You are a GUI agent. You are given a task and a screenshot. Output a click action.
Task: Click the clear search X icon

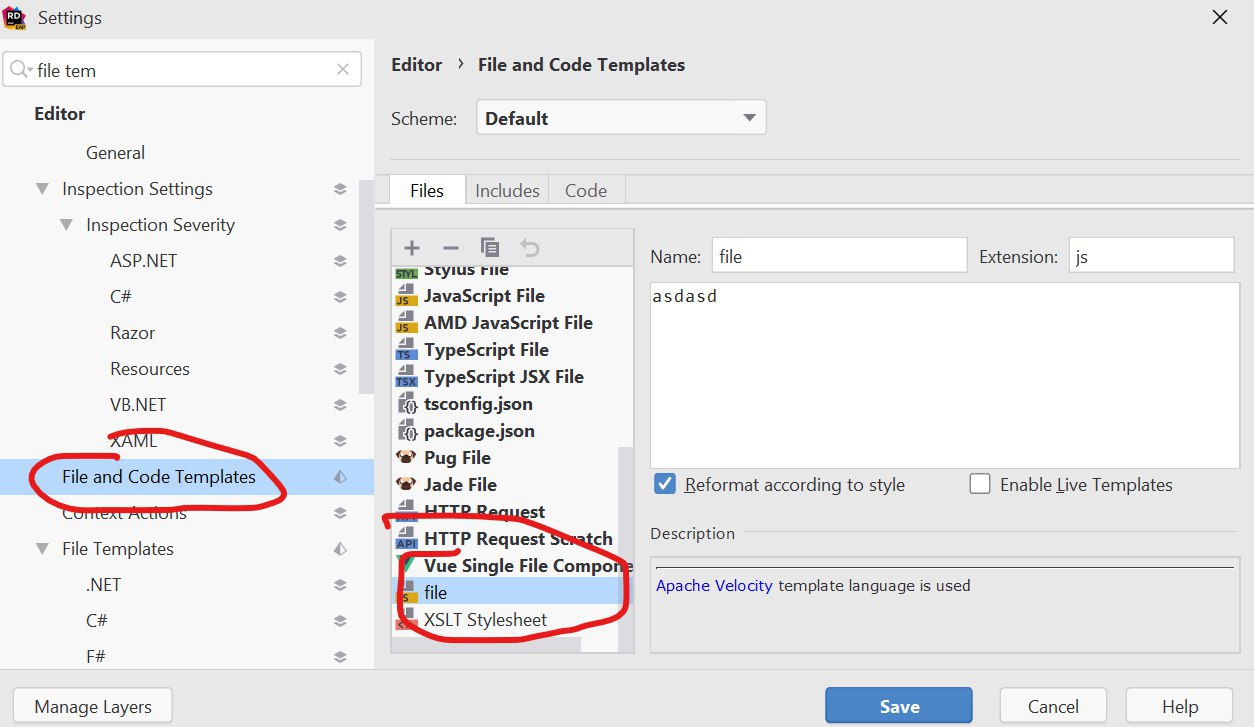point(343,70)
